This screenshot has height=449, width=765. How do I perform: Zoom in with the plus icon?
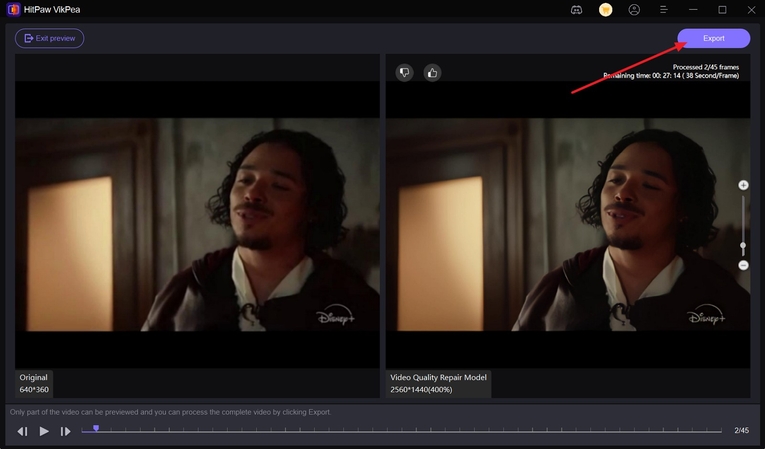coord(743,185)
